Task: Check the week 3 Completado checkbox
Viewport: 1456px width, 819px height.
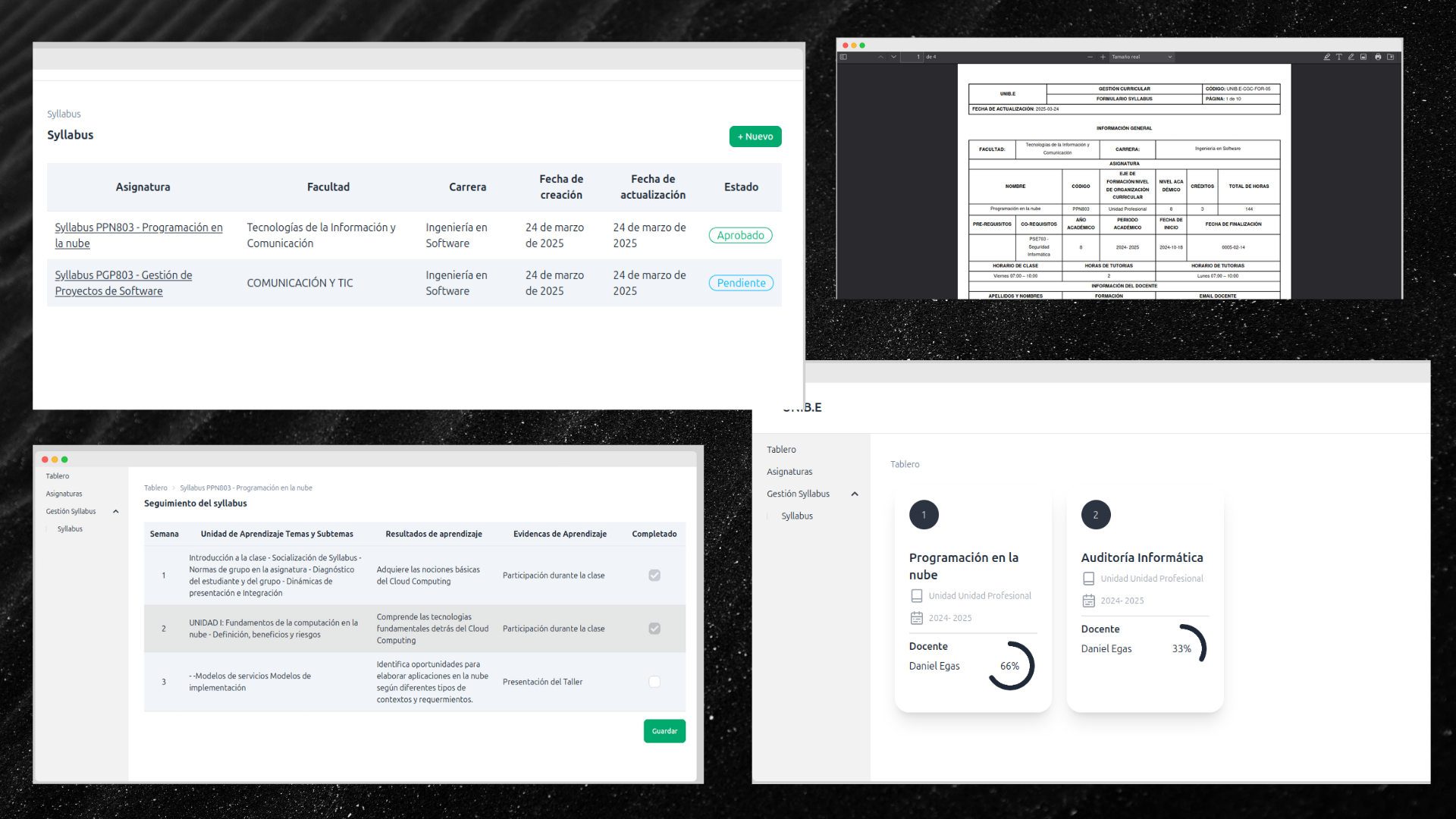Action: 654,682
